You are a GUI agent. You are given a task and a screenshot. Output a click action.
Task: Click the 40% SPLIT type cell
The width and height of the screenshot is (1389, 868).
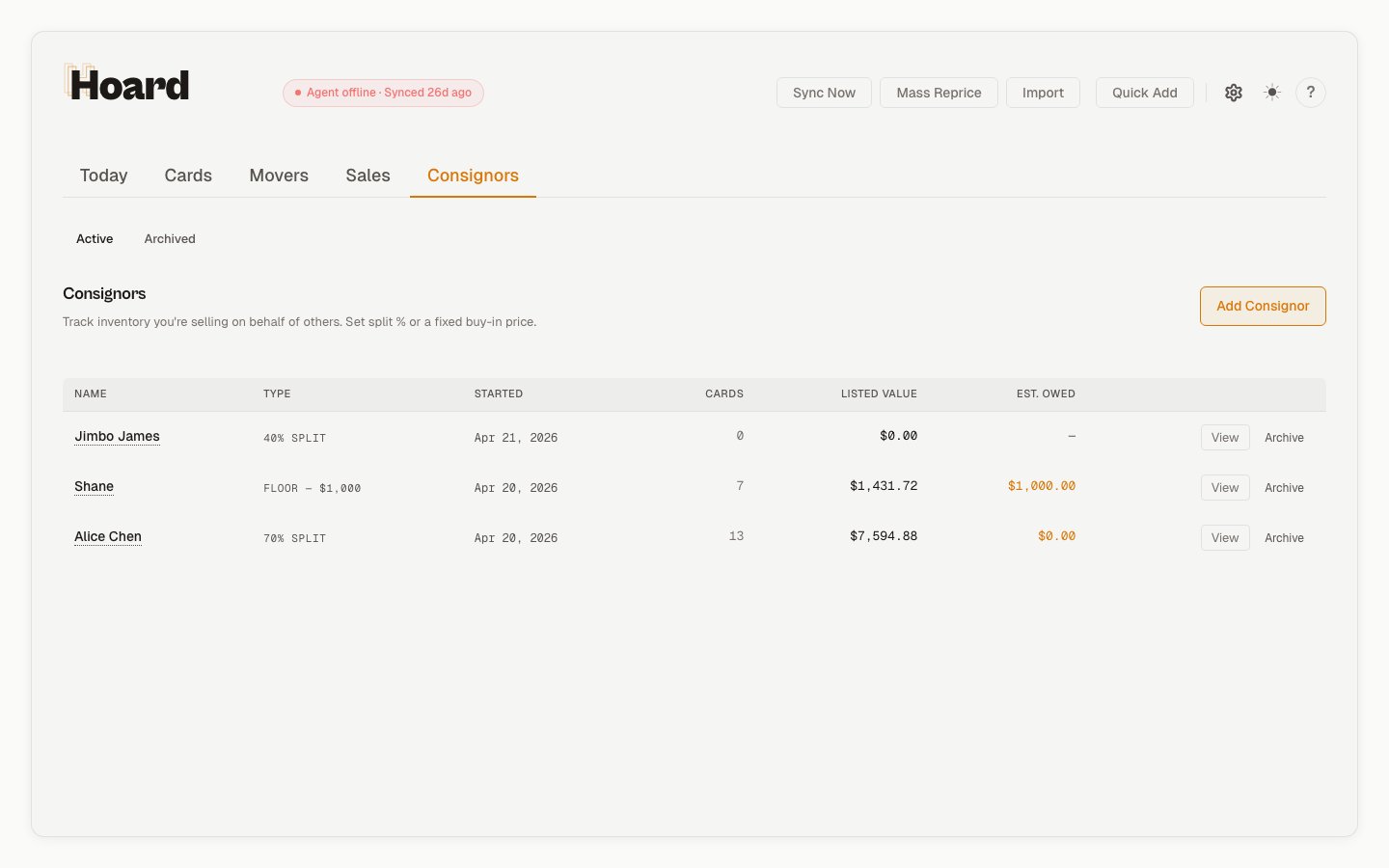[x=294, y=438]
